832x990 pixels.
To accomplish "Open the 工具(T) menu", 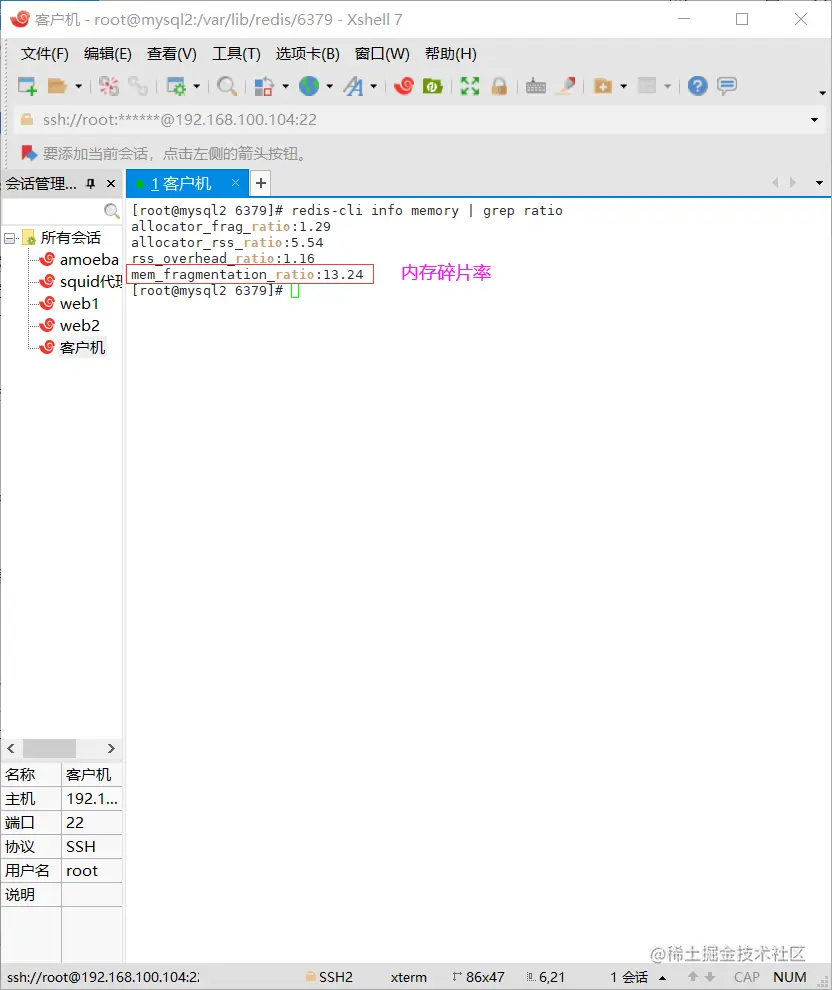I will tap(236, 54).
